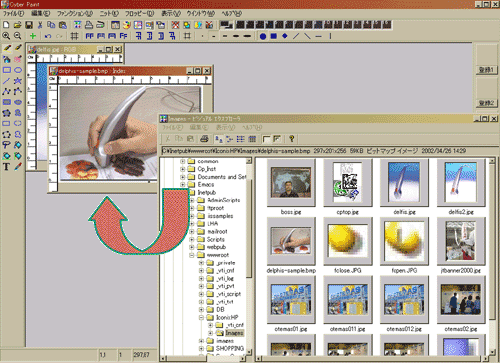Click the lower registration button on right panel
500x363 pixels.
click(486, 103)
